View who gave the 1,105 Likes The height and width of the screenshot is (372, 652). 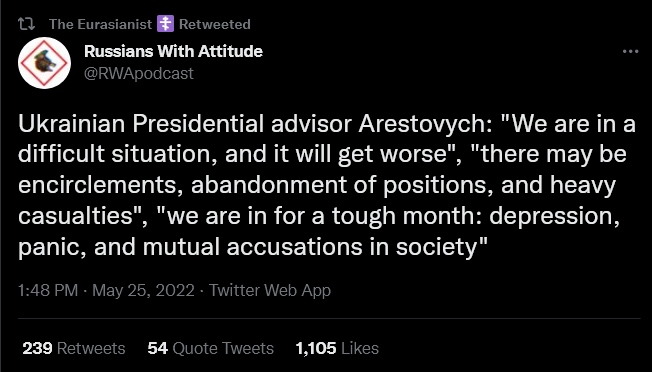337,348
